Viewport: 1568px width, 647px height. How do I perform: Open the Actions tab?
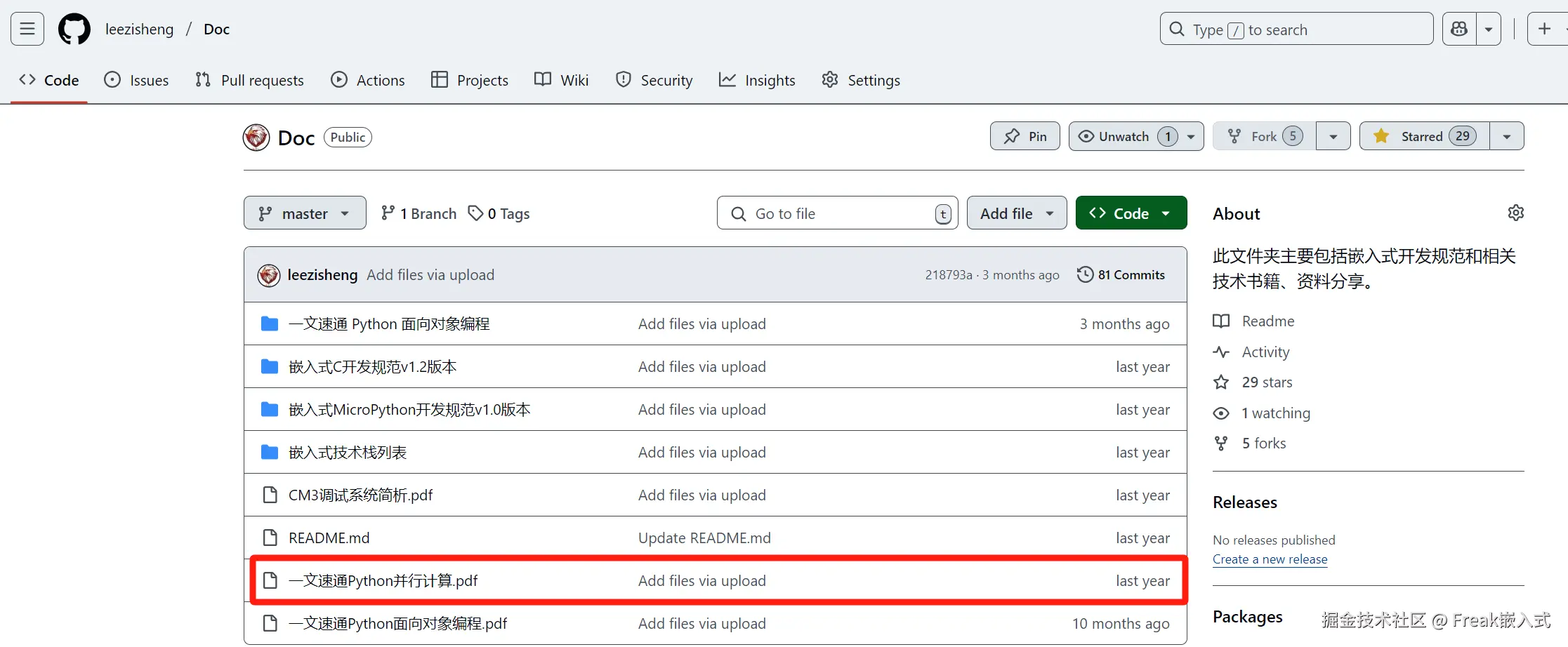click(368, 80)
